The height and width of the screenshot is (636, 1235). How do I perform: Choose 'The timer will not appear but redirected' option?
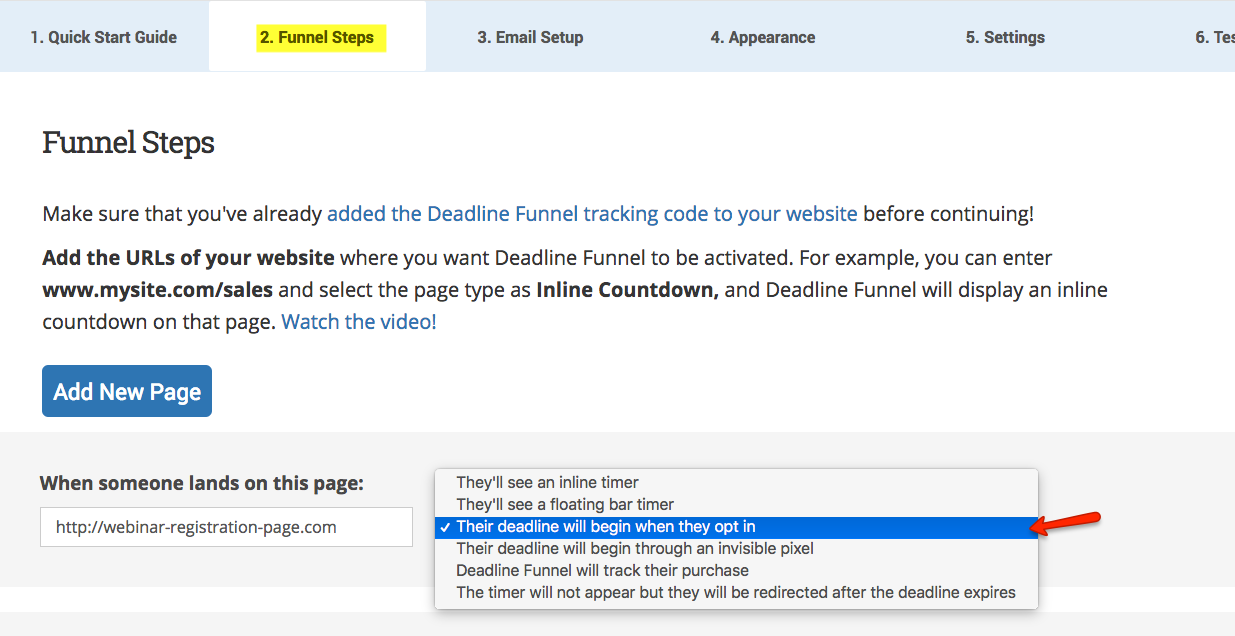click(x=737, y=592)
